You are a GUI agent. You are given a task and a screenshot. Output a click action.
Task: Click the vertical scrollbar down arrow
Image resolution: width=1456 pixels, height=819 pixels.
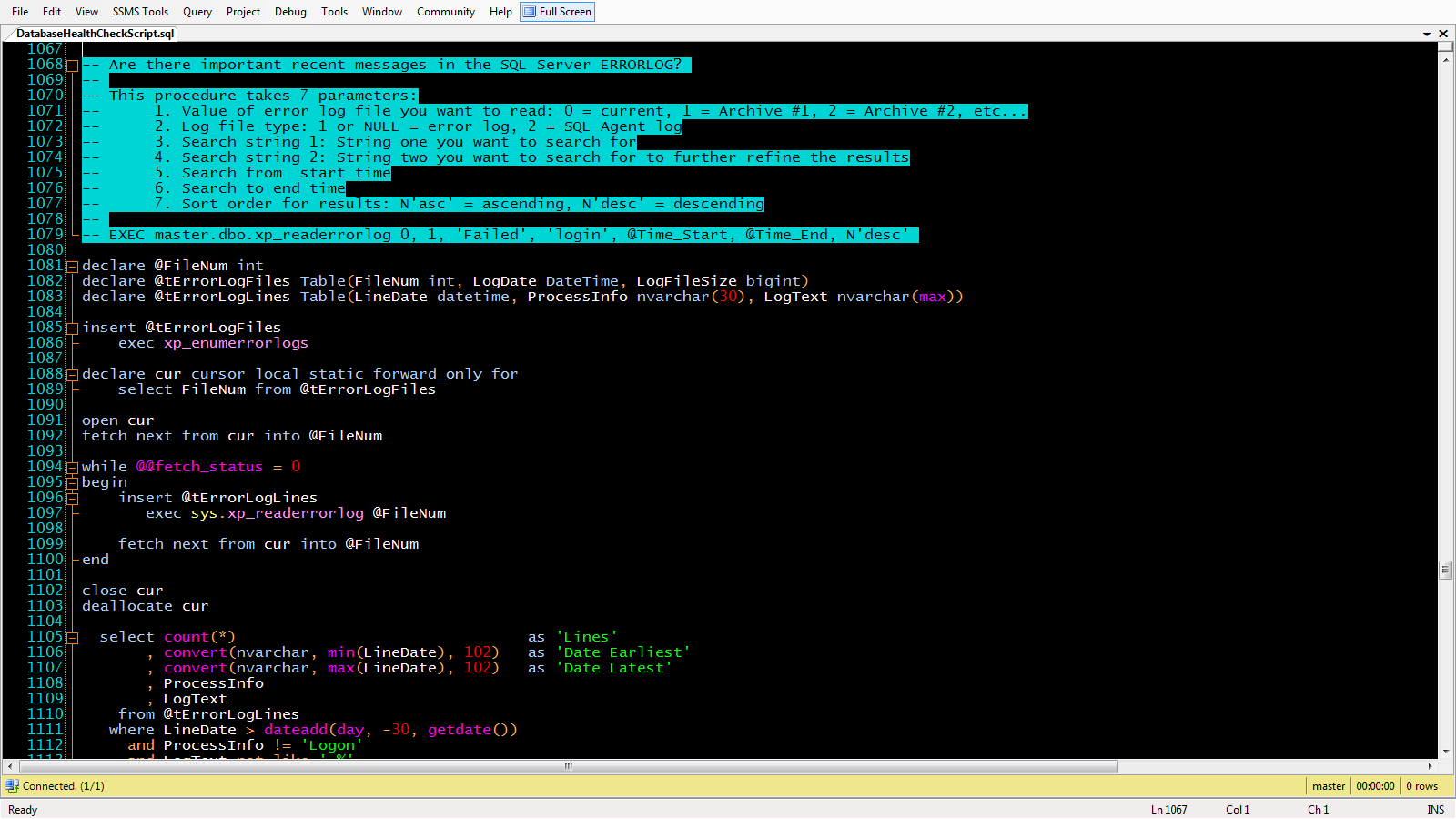(1446, 752)
